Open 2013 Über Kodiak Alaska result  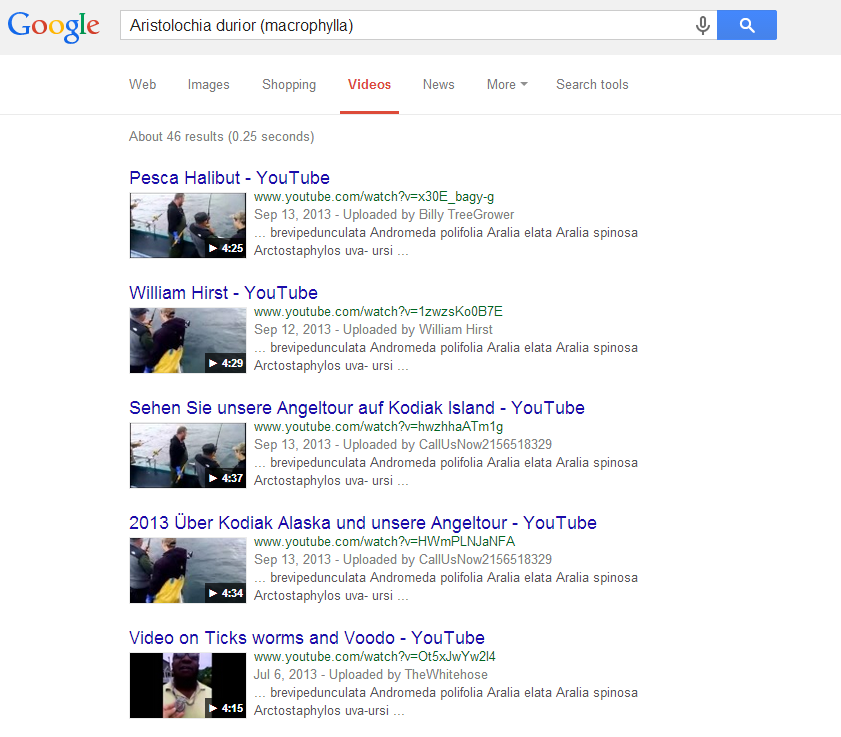click(x=362, y=523)
